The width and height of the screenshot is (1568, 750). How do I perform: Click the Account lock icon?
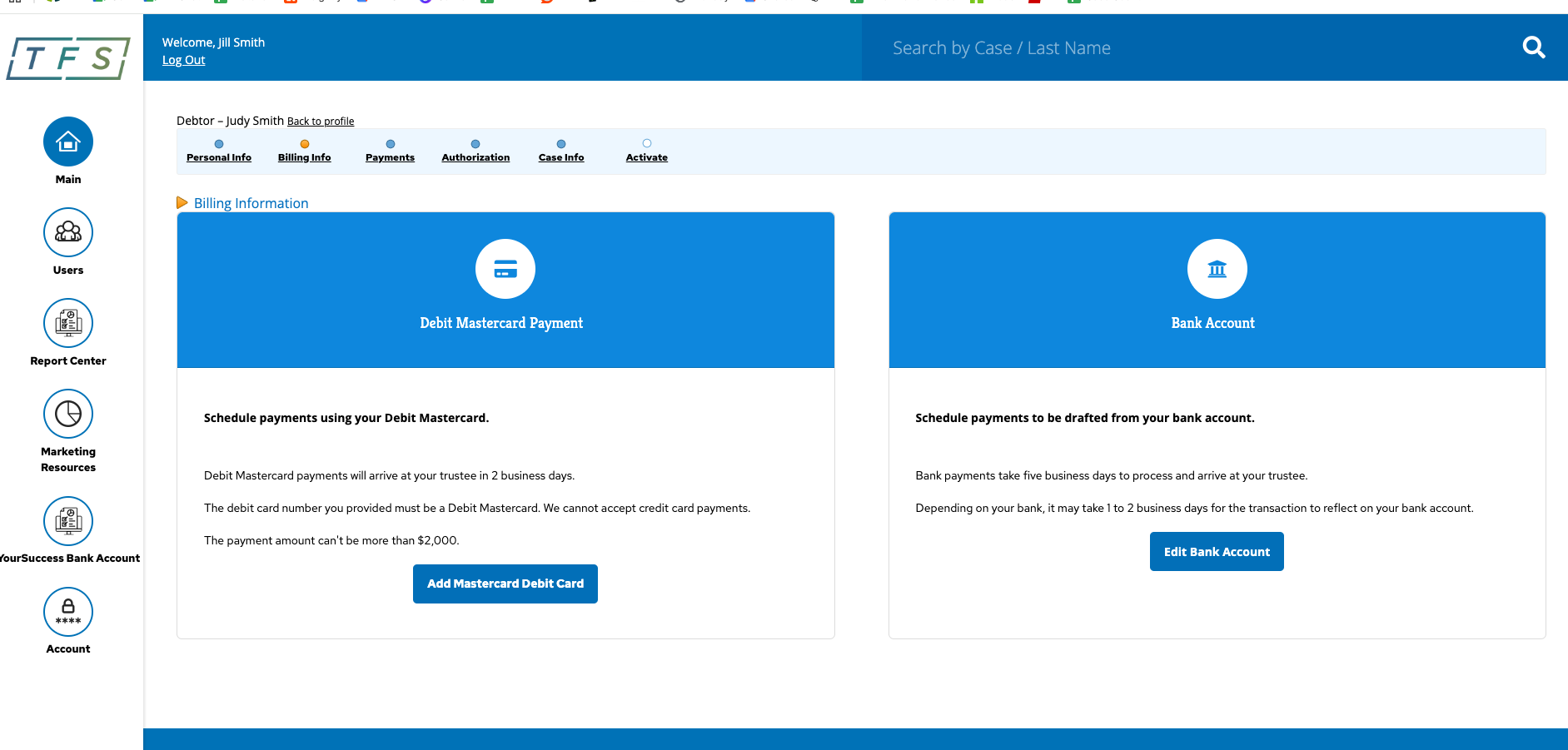[68, 612]
